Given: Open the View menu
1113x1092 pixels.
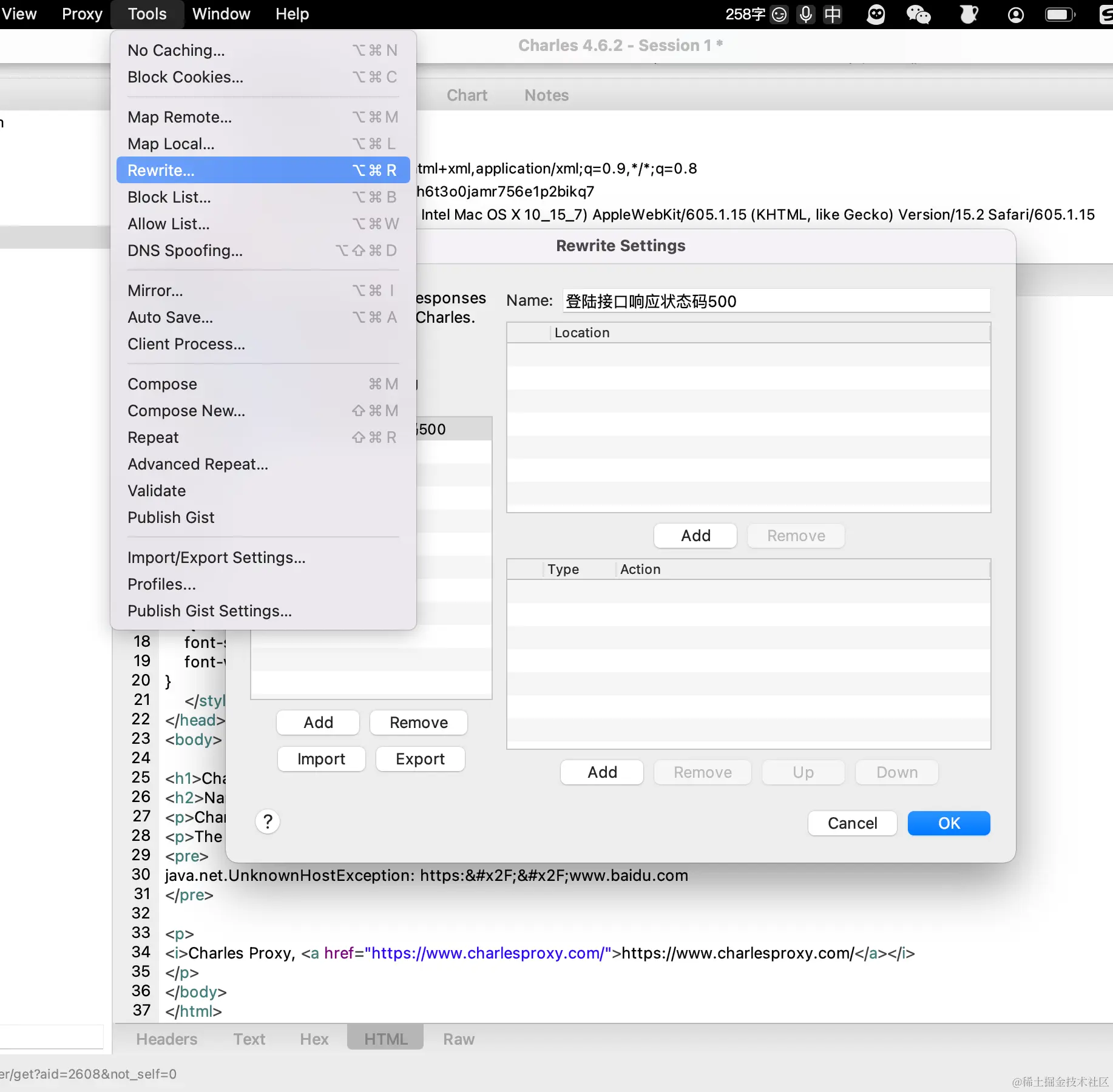Looking at the screenshot, I should (x=19, y=14).
